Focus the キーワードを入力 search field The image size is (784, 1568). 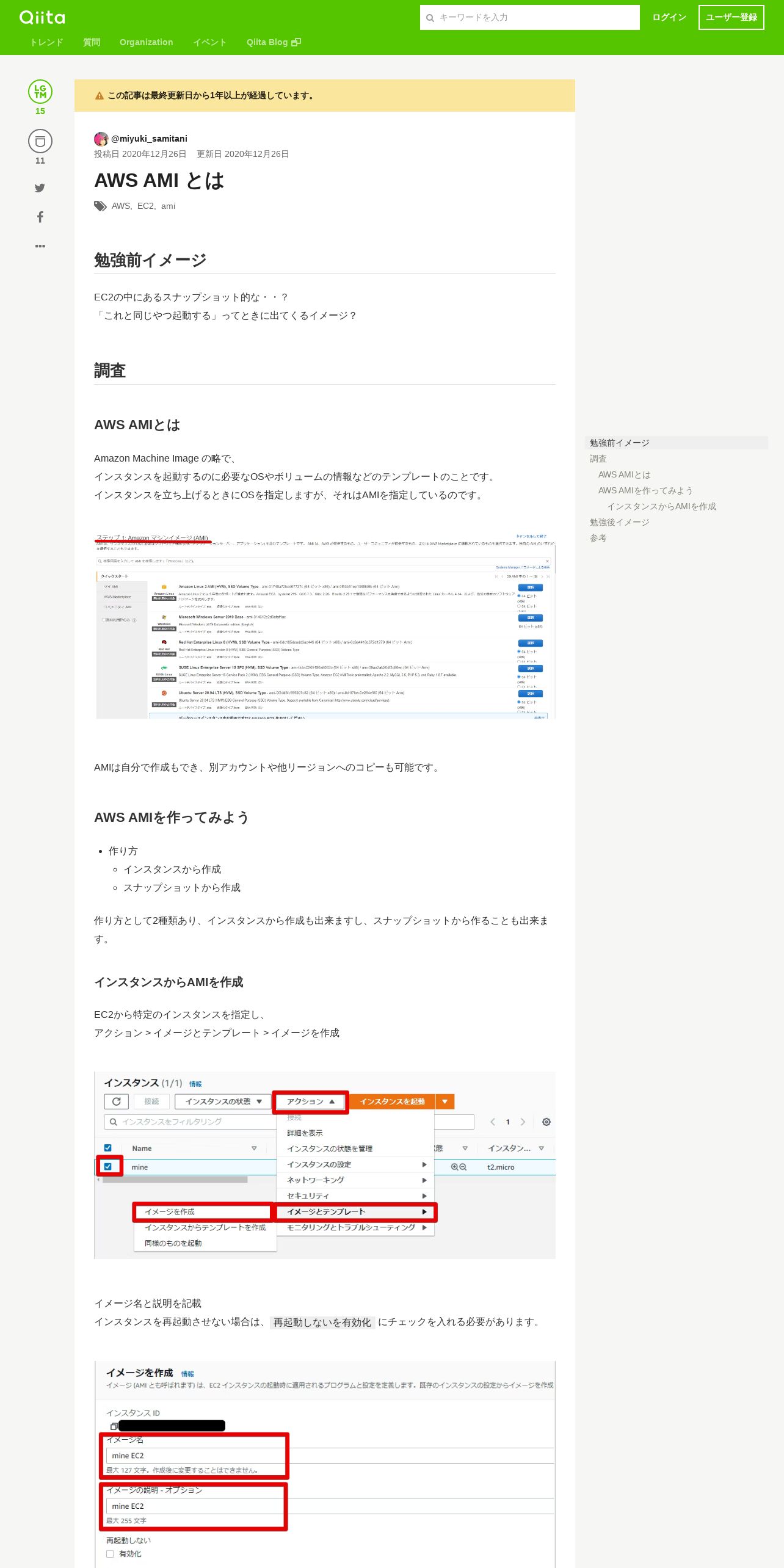529,17
